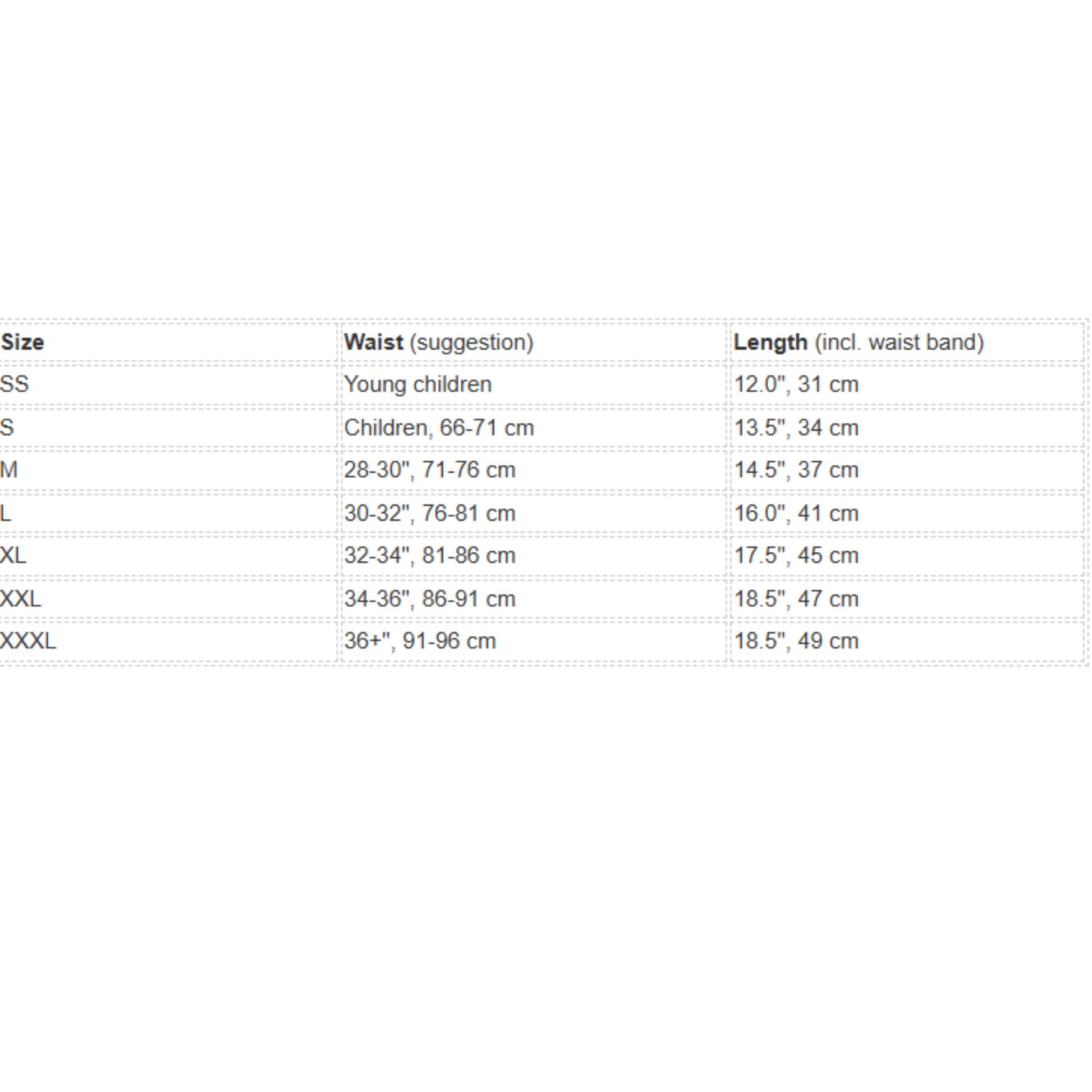Select the XL size cell

pyautogui.click(x=14, y=555)
